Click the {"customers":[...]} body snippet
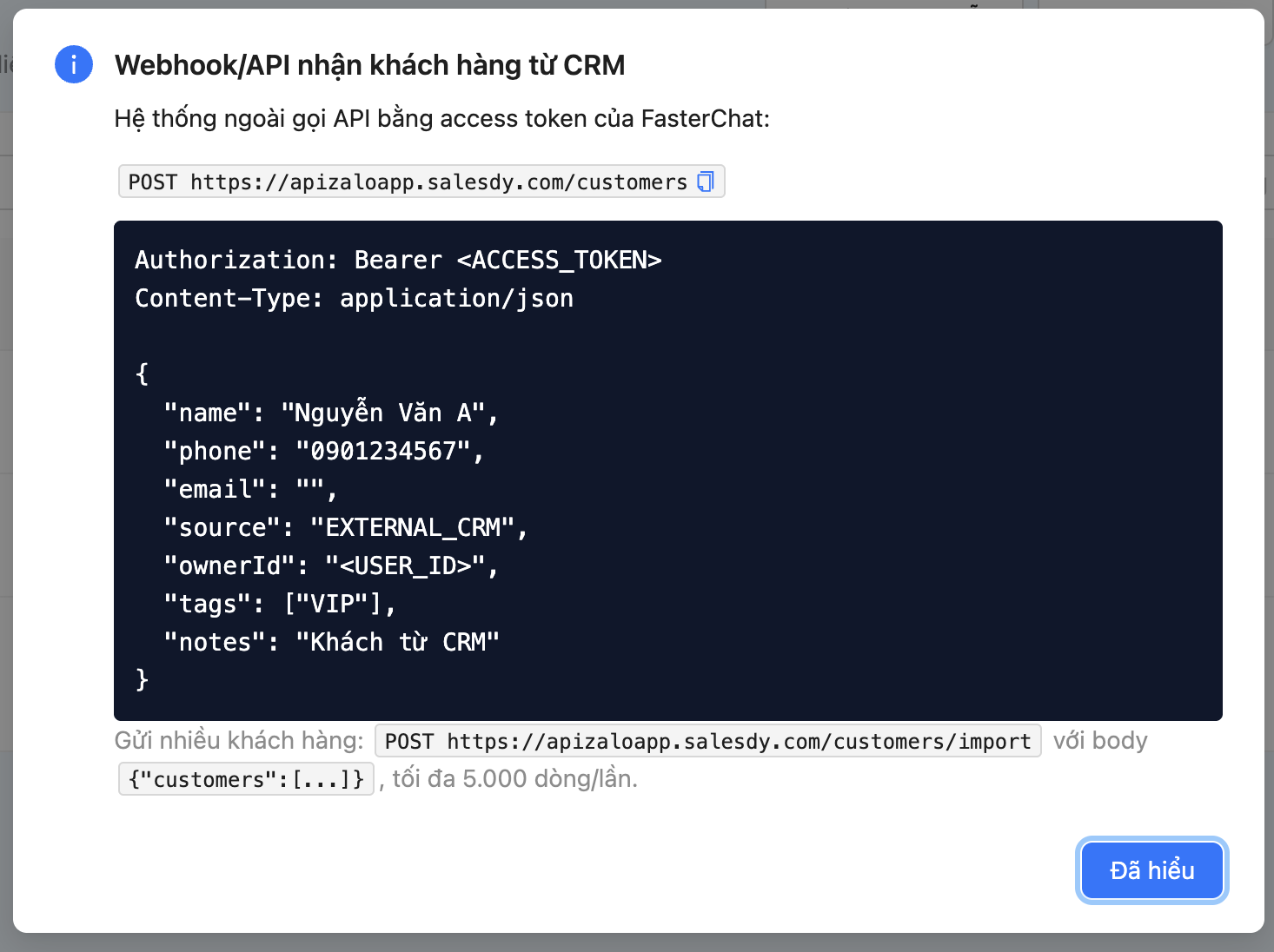Viewport: 1274px width, 952px height. pos(246,779)
